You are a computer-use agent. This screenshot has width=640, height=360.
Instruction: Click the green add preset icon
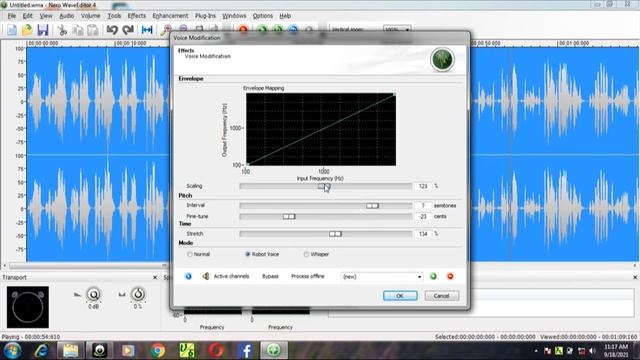coord(433,276)
